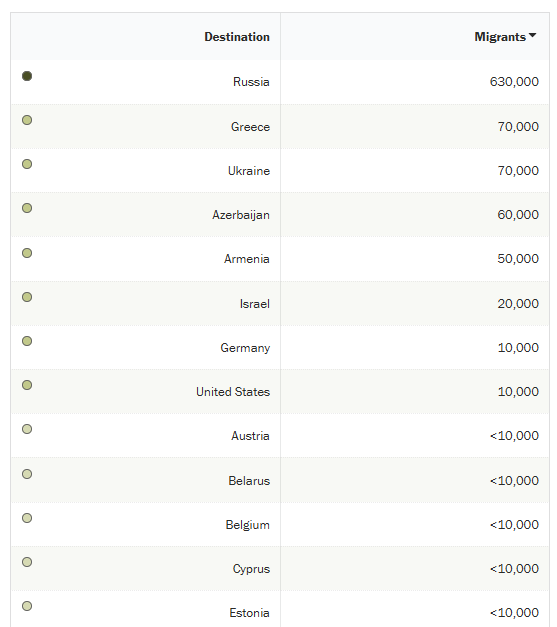557x627 pixels.
Task: Click the dot beside Germany
Action: 27,341
